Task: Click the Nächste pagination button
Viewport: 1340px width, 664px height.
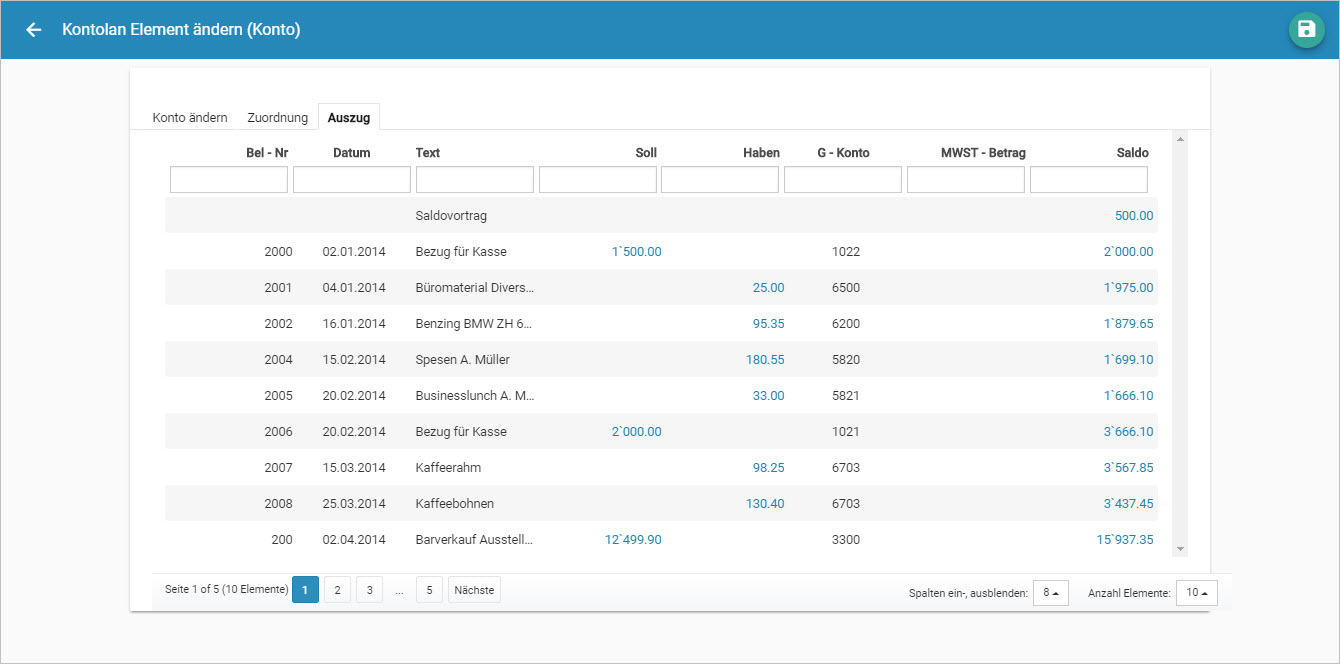Action: click(x=474, y=591)
